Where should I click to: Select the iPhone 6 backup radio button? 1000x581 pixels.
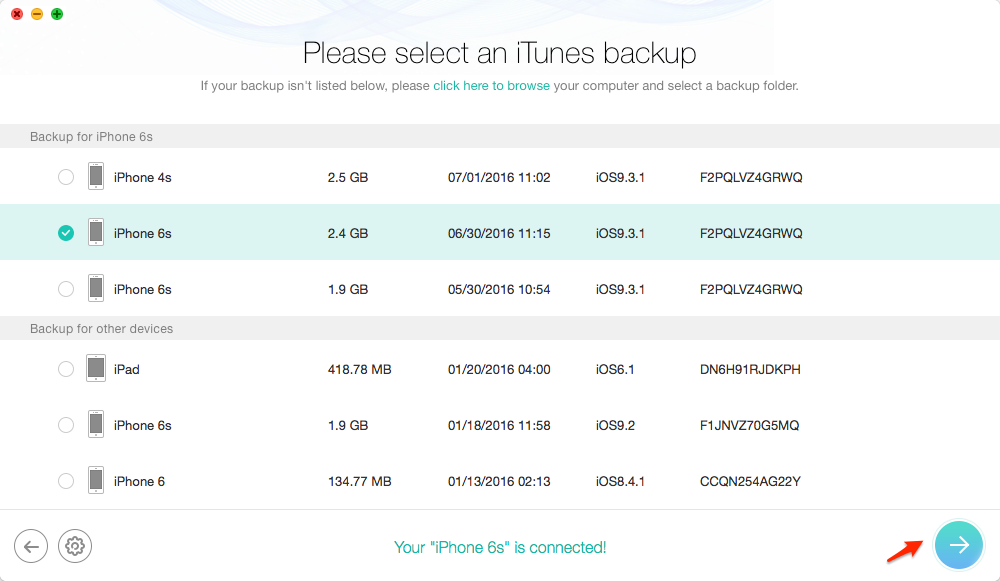click(66, 482)
